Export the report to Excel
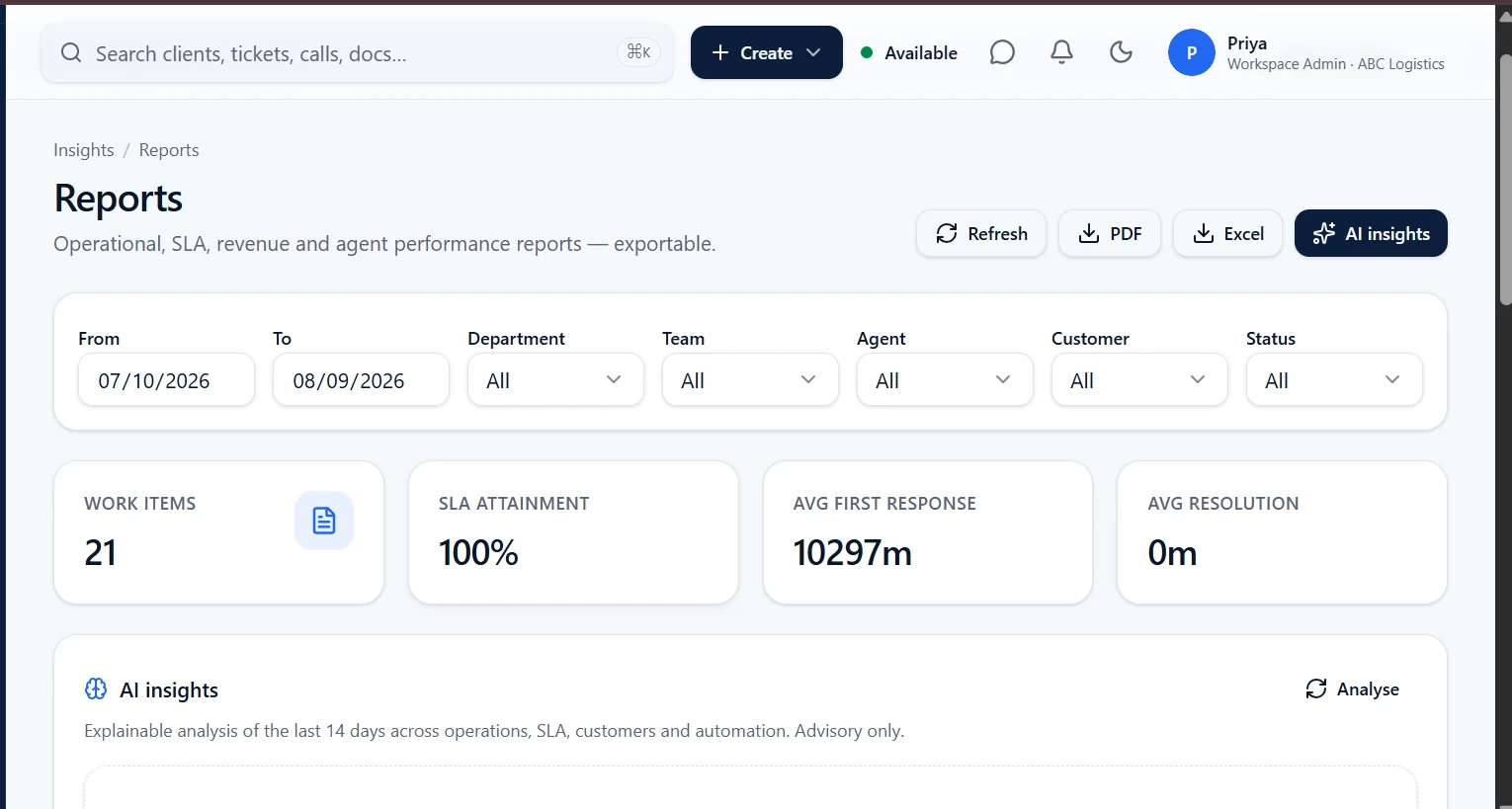Screen dimensions: 1512x809 coord(1228,233)
